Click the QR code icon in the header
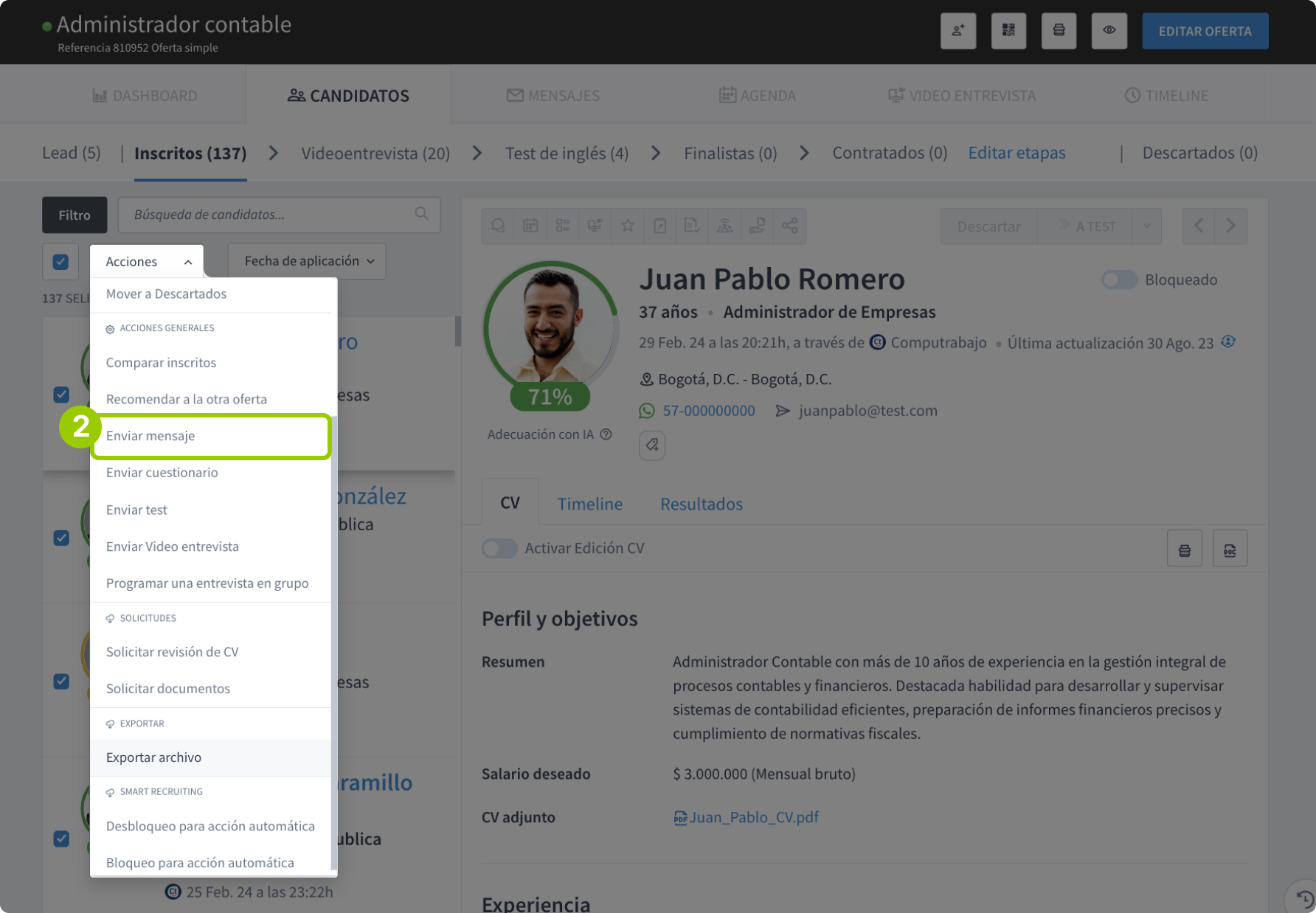Screen dimensions: 1316x913 [x=1008, y=31]
